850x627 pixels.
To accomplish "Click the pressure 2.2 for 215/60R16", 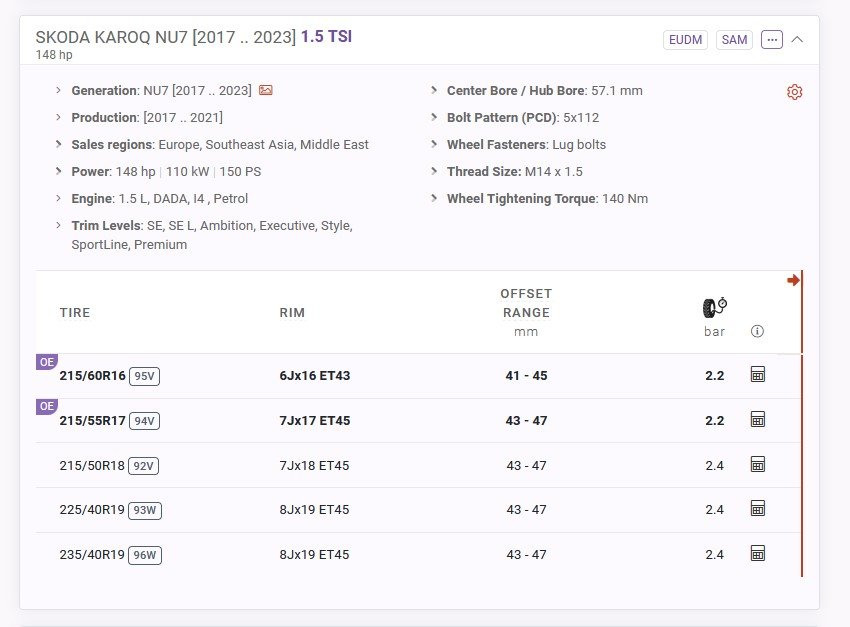I will tap(714, 376).
